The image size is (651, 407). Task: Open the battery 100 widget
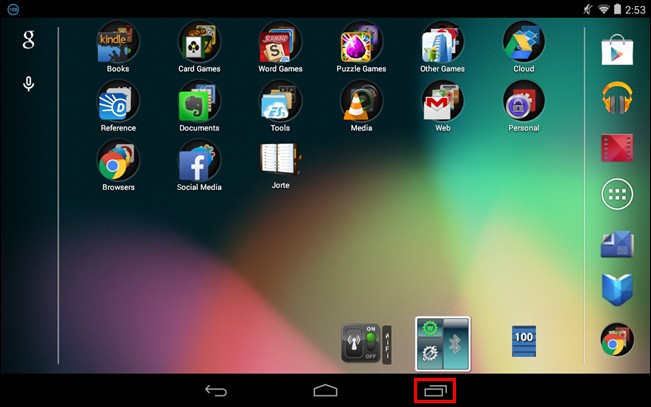tap(524, 341)
